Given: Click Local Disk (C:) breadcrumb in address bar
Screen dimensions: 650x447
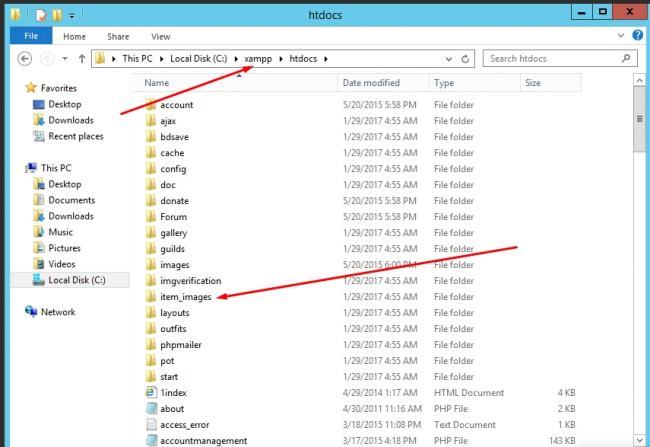Looking at the screenshot, I should 199,59.
